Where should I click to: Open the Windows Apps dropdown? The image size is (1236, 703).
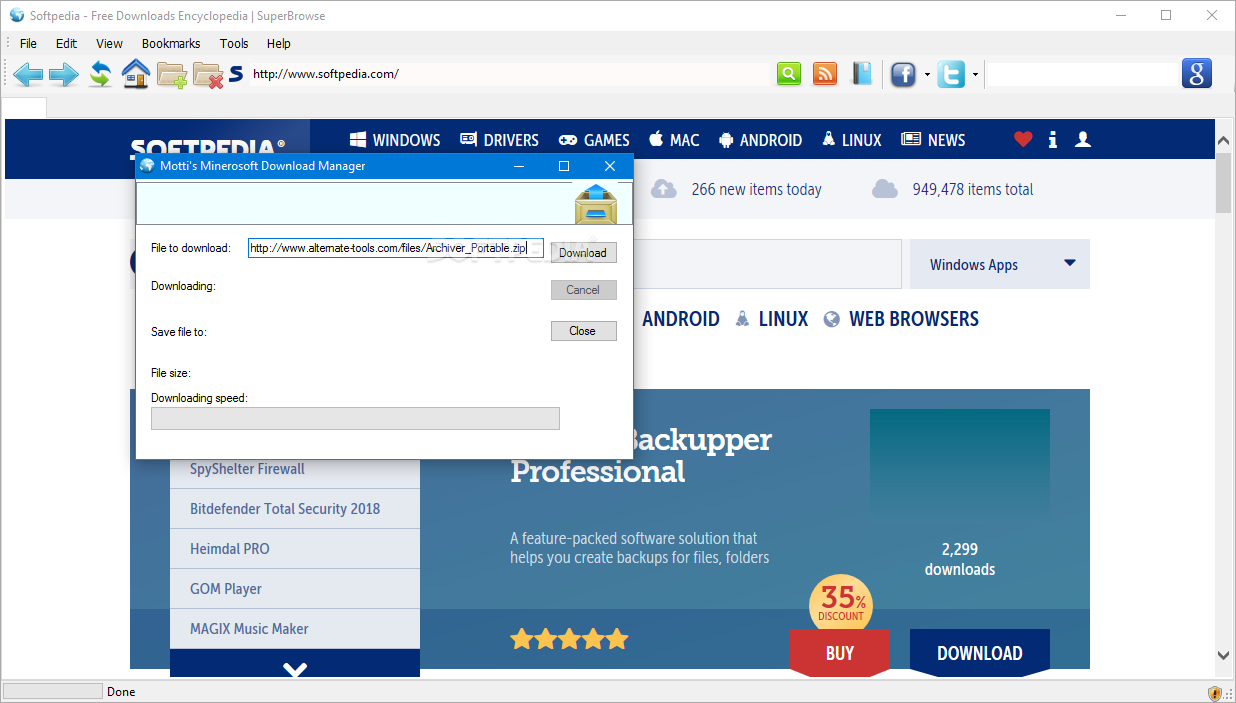pos(999,265)
